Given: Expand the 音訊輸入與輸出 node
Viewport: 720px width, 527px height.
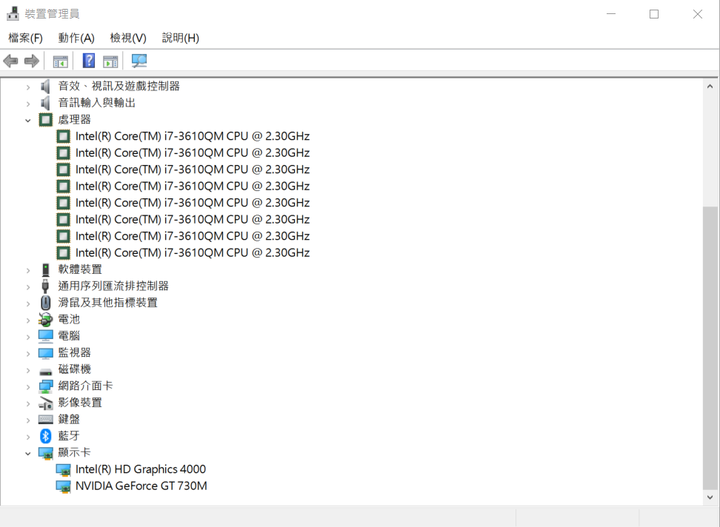Looking at the screenshot, I should [28, 104].
